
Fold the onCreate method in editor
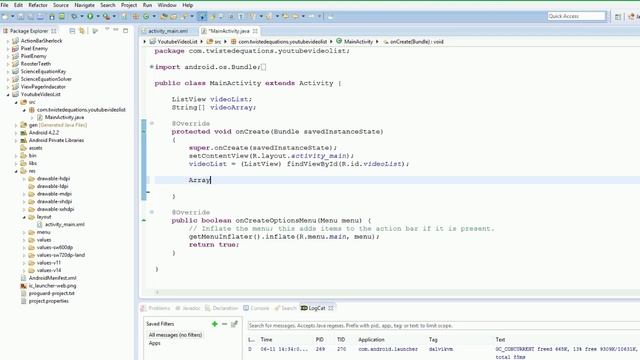tap(152, 123)
